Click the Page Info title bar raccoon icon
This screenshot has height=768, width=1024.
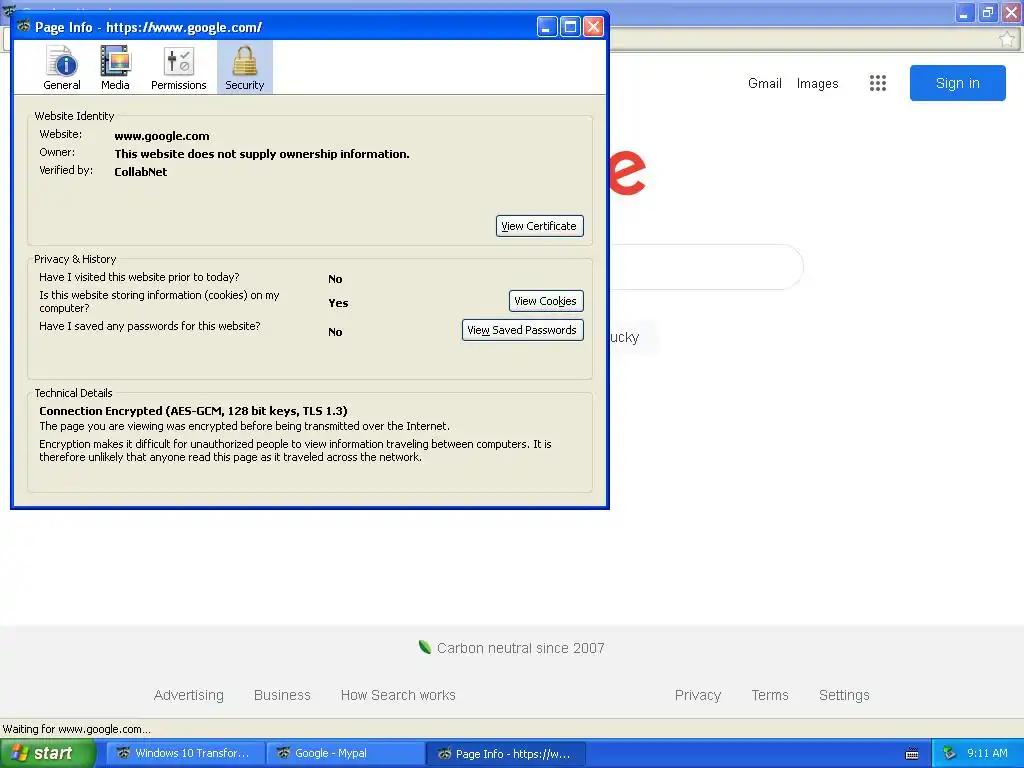tap(24, 26)
